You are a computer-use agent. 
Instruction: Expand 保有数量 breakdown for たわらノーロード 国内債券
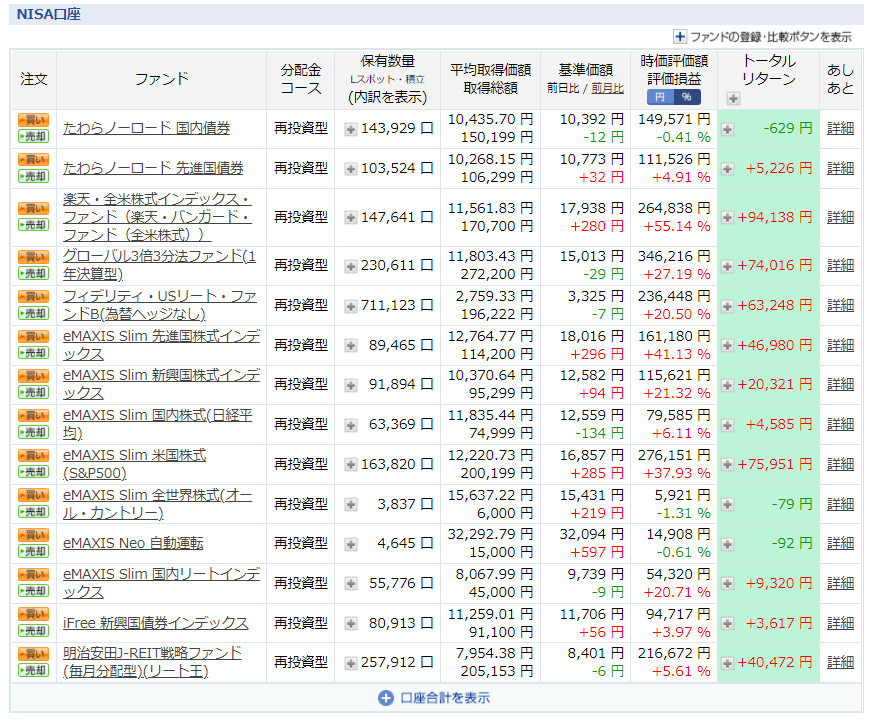pos(351,130)
